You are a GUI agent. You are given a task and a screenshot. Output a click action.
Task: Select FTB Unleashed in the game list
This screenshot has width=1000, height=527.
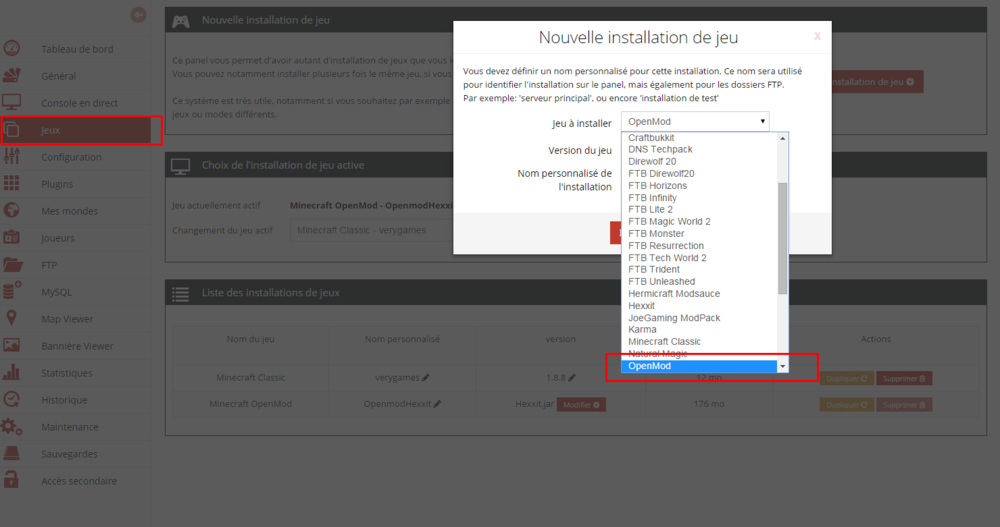700,281
